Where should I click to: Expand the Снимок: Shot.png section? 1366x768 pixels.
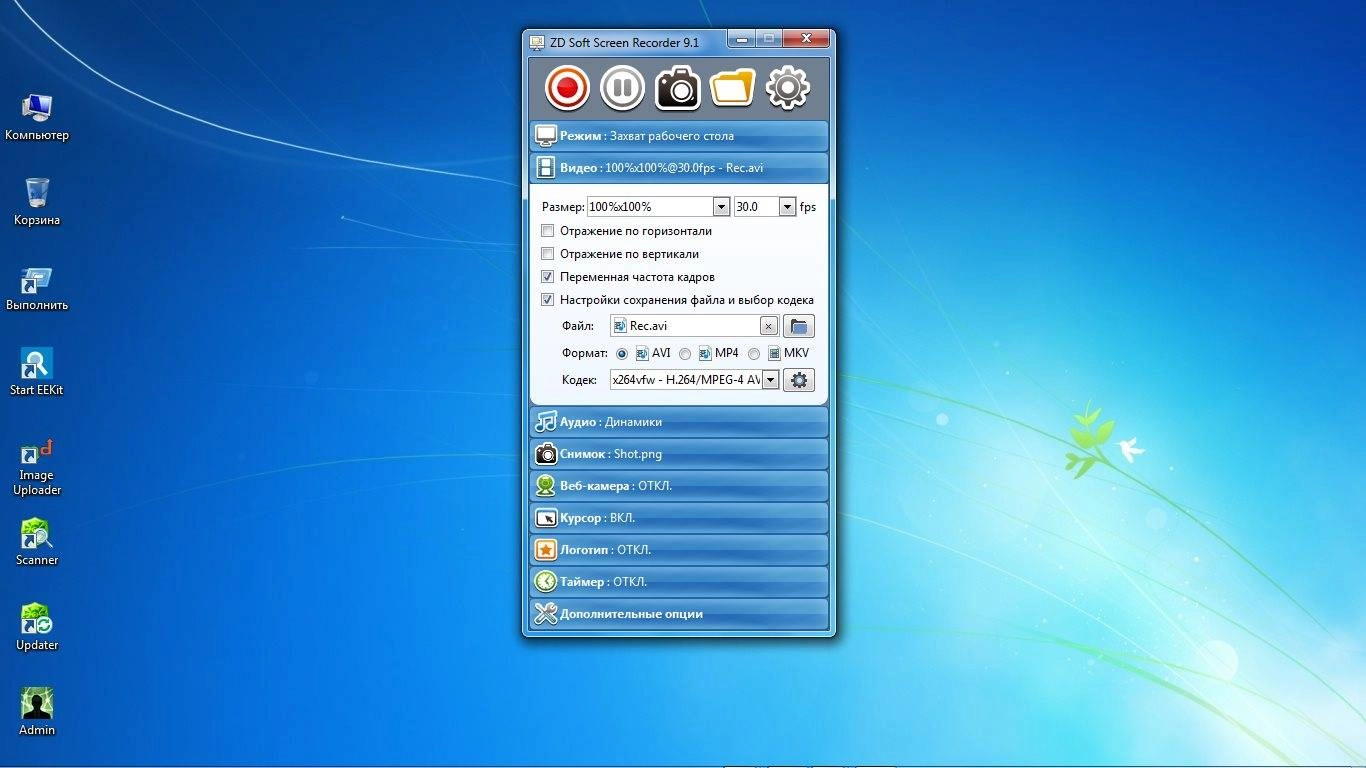pos(679,454)
